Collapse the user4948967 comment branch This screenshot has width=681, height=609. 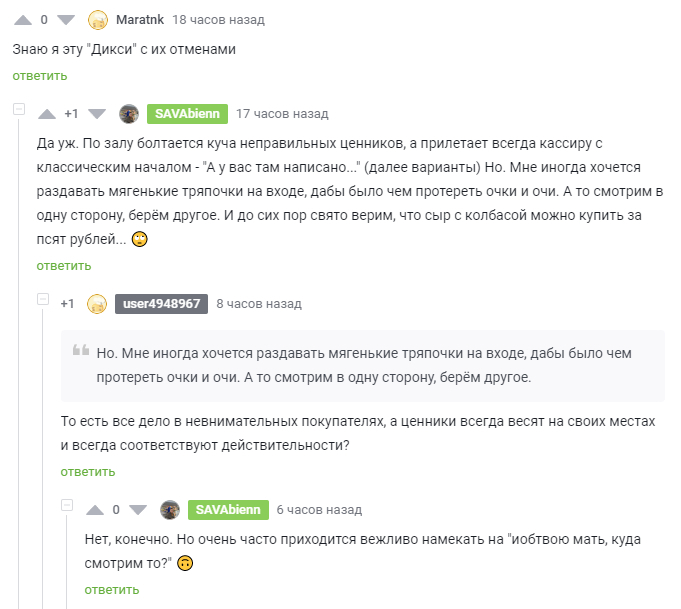point(42,298)
